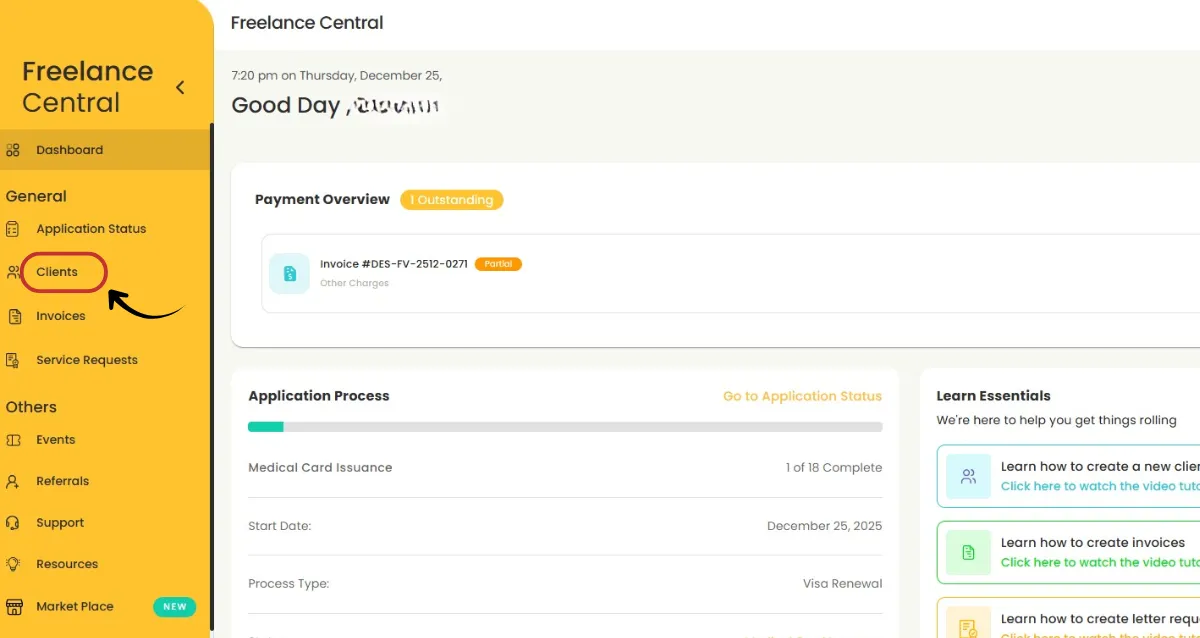Select the Application Status icon in sidebar
Viewport: 1200px width, 638px height.
click(13, 228)
